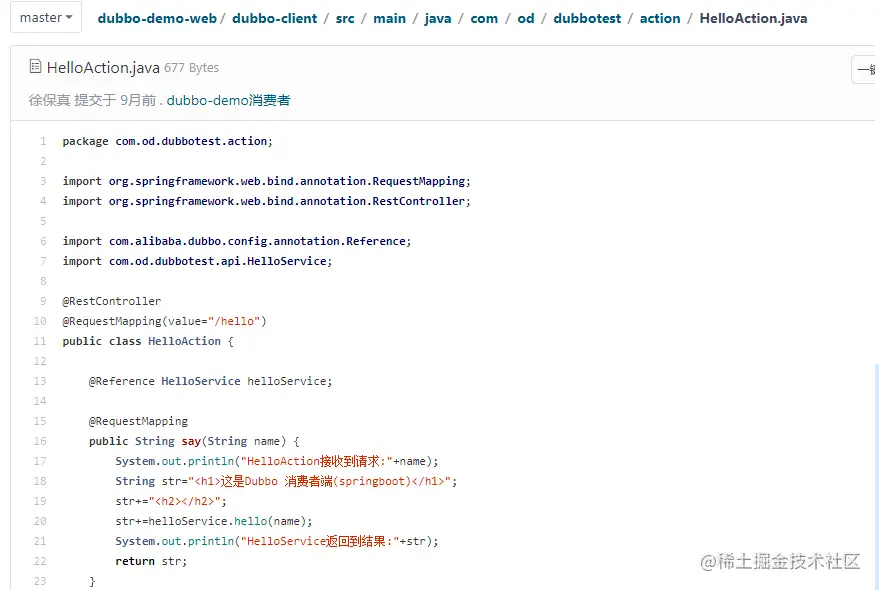879x590 pixels.
Task: Click the RequestMapping import line
Action: click(266, 181)
